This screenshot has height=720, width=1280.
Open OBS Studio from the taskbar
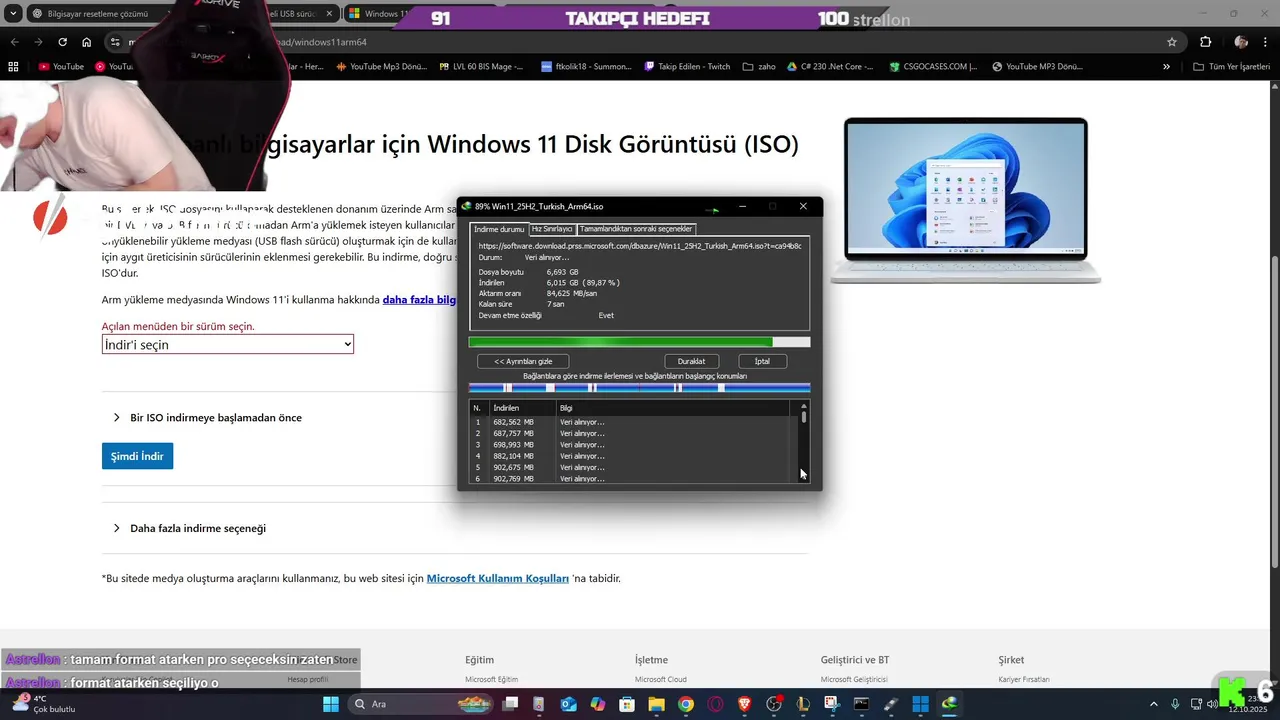pos(773,704)
